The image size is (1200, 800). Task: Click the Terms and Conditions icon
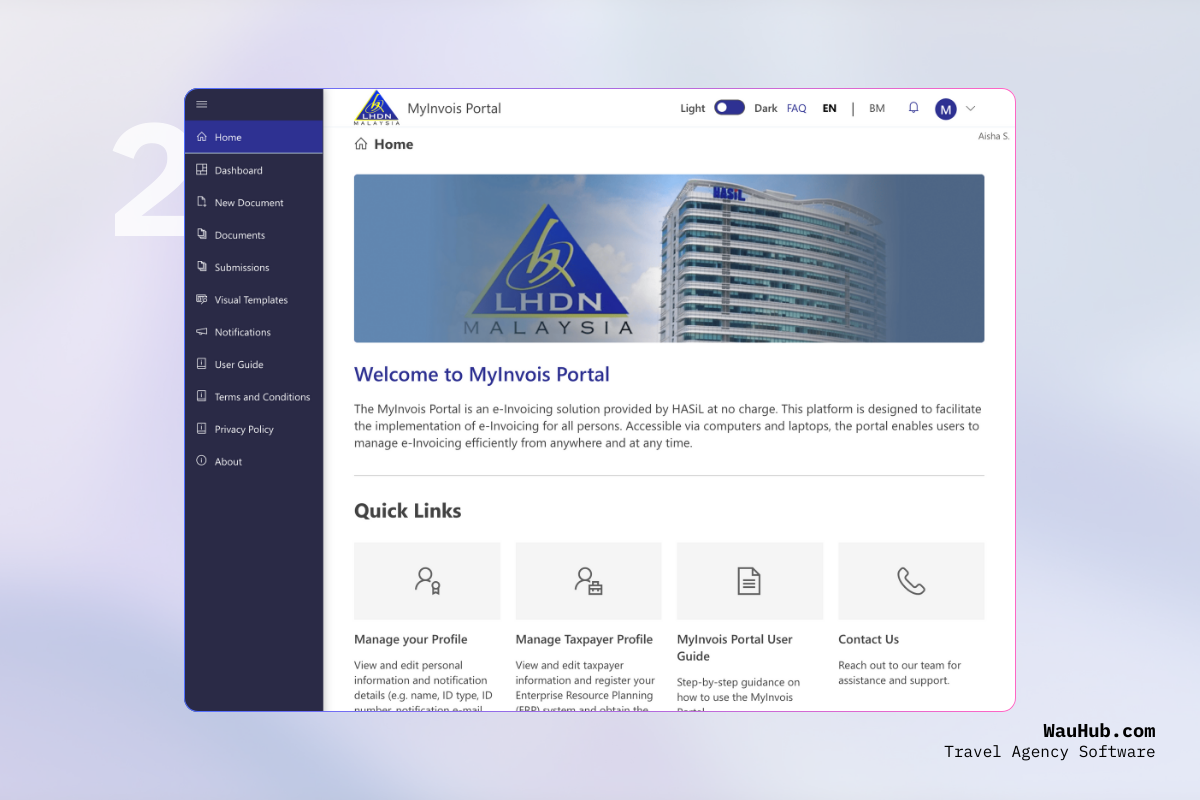coord(201,396)
